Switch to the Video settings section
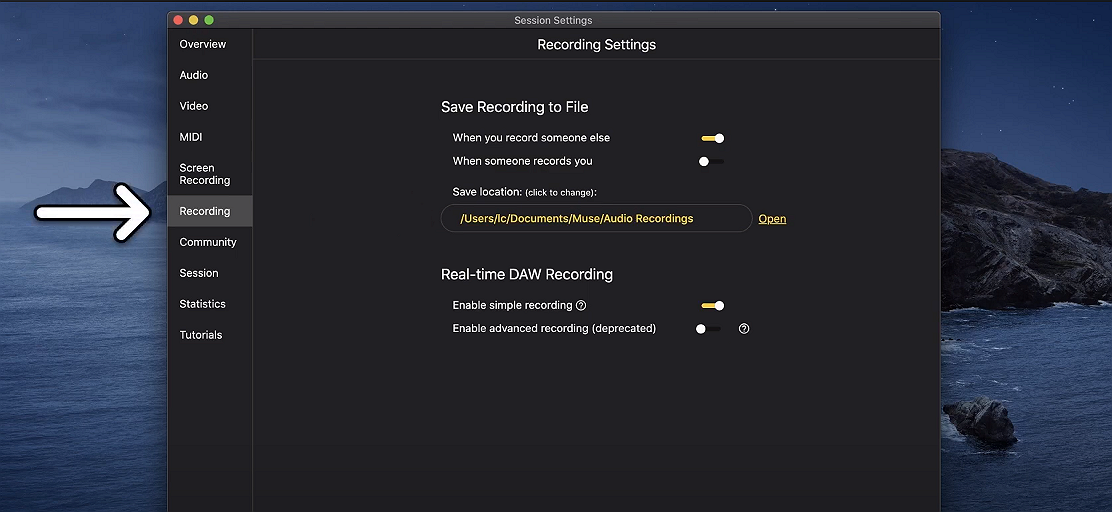The width and height of the screenshot is (1112, 512). tap(194, 106)
